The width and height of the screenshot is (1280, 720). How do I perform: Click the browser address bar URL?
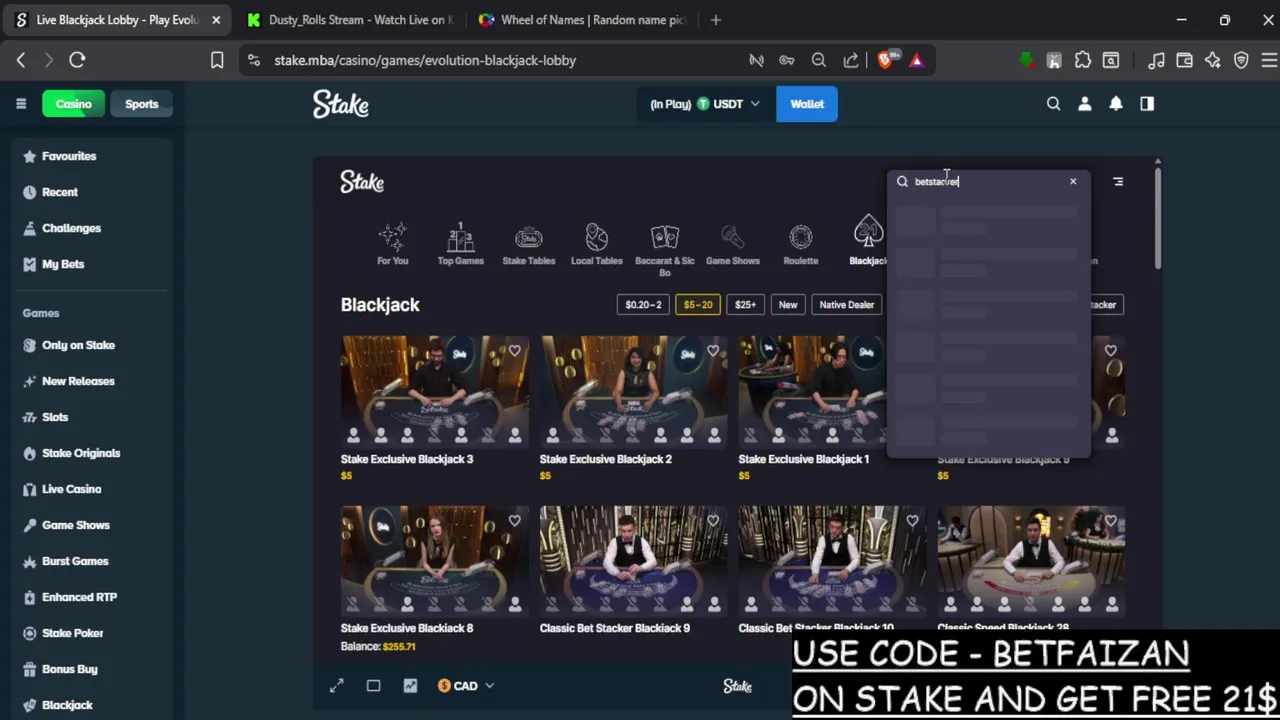(425, 60)
